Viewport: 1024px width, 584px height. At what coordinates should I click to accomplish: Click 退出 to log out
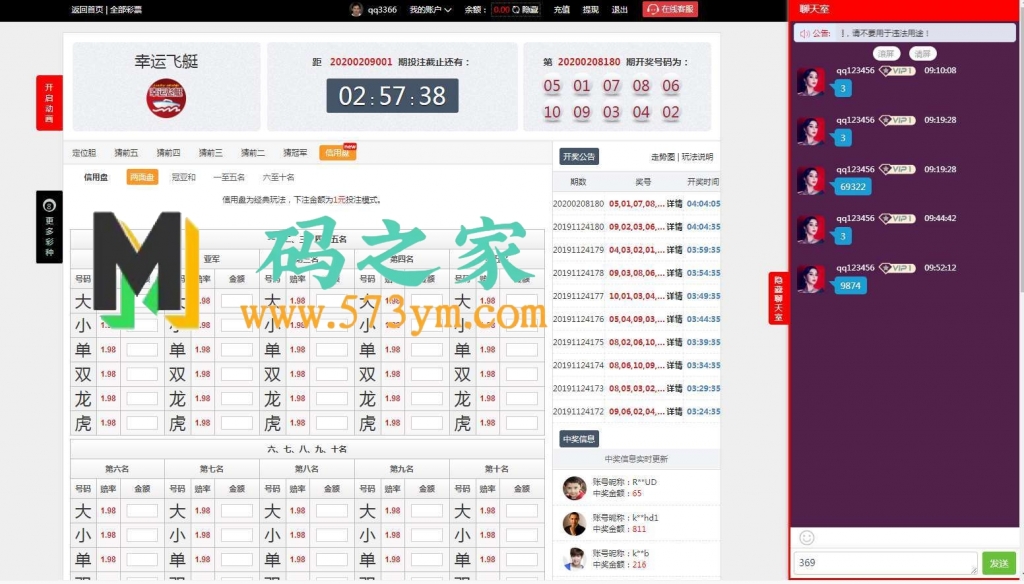coord(620,10)
